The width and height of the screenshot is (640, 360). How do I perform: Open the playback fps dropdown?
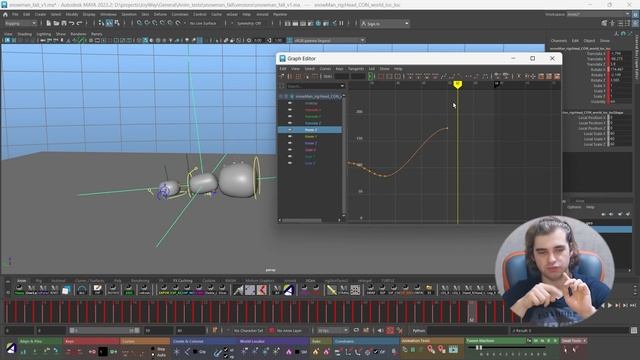[x=333, y=330]
